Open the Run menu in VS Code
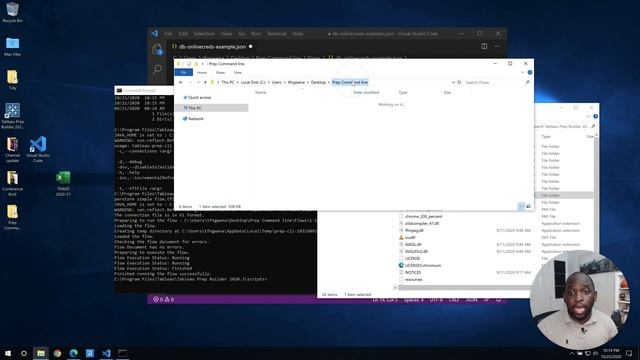 coord(256,34)
